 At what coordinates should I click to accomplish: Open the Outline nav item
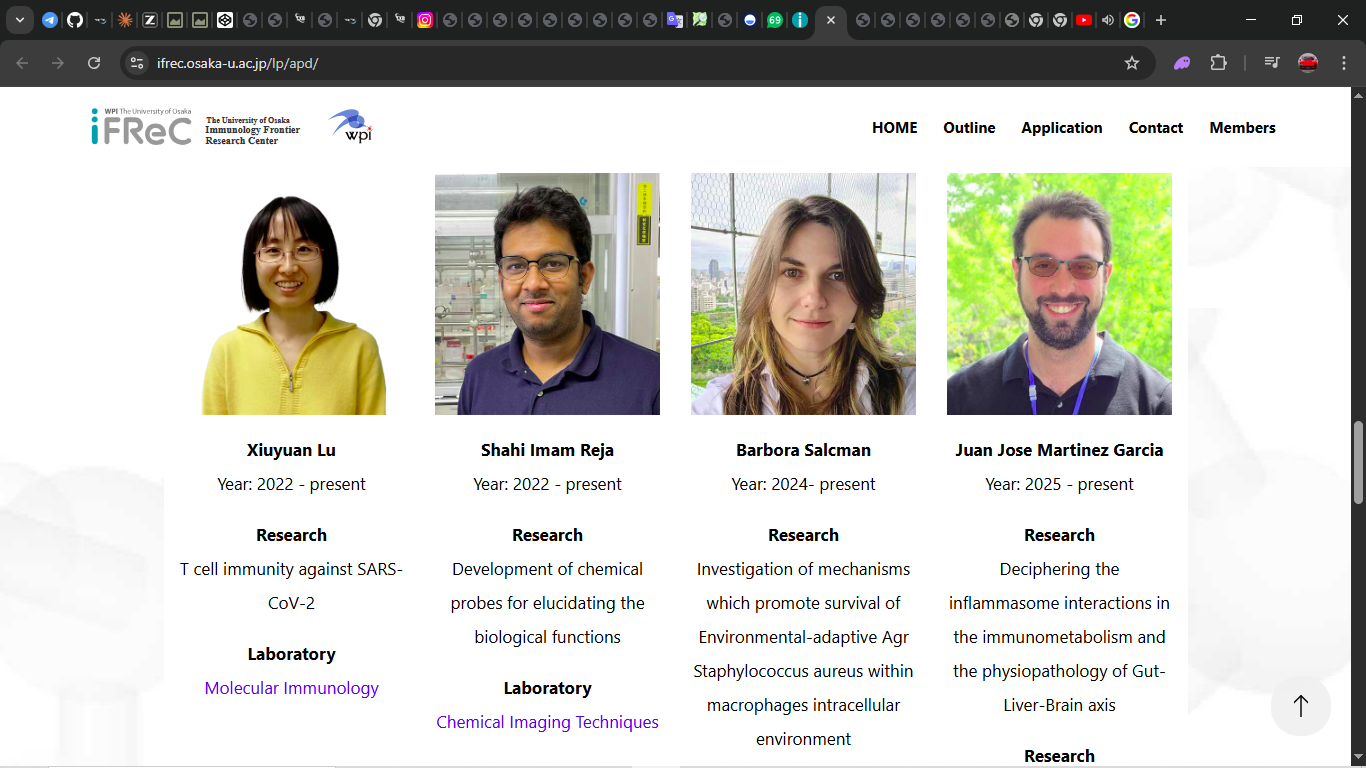[969, 127]
